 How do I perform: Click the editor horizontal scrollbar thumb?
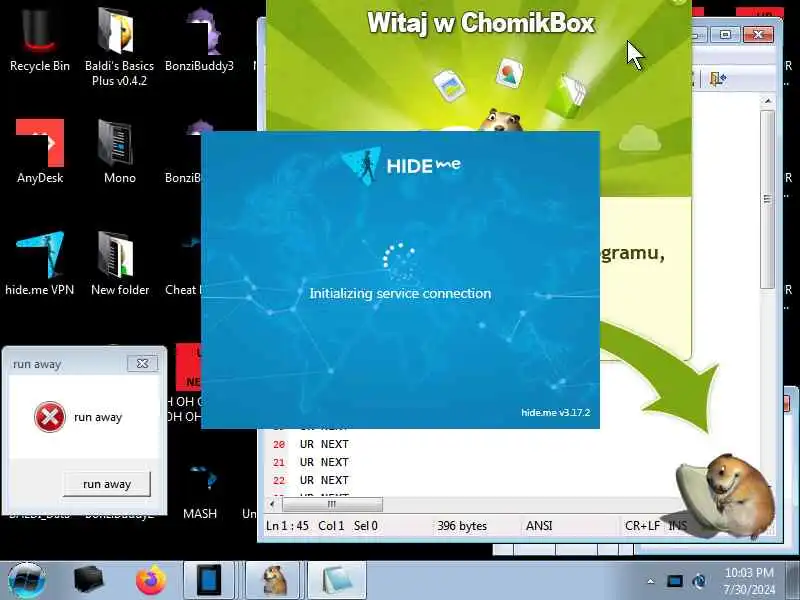[x=332, y=504]
